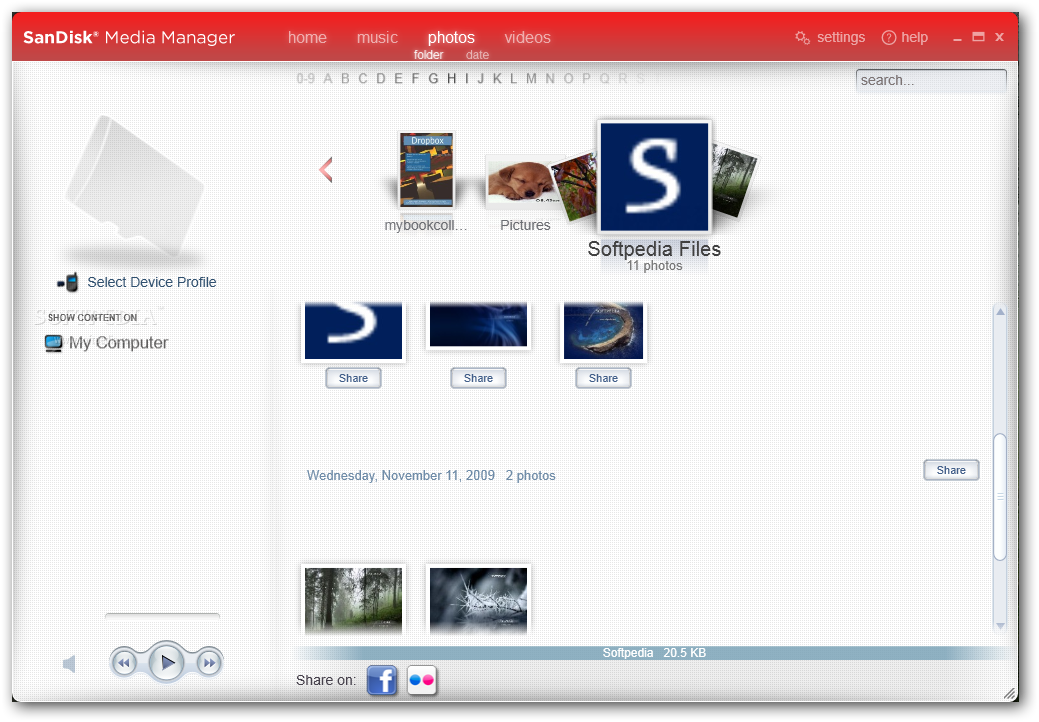The width and height of the screenshot is (1039, 722).
Task: Click the Select Device Profile link
Action: pos(152,282)
